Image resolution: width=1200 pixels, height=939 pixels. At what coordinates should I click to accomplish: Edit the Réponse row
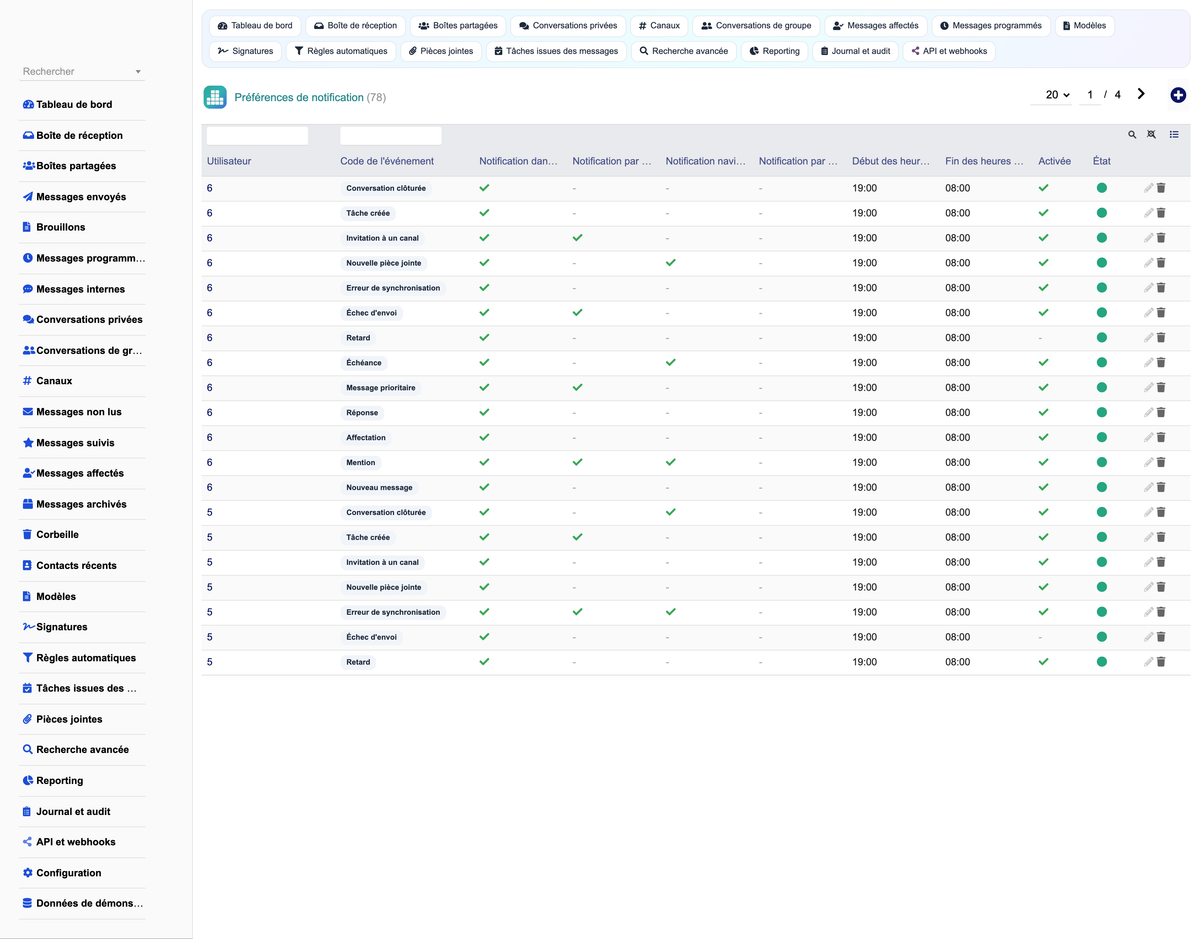click(x=1149, y=412)
